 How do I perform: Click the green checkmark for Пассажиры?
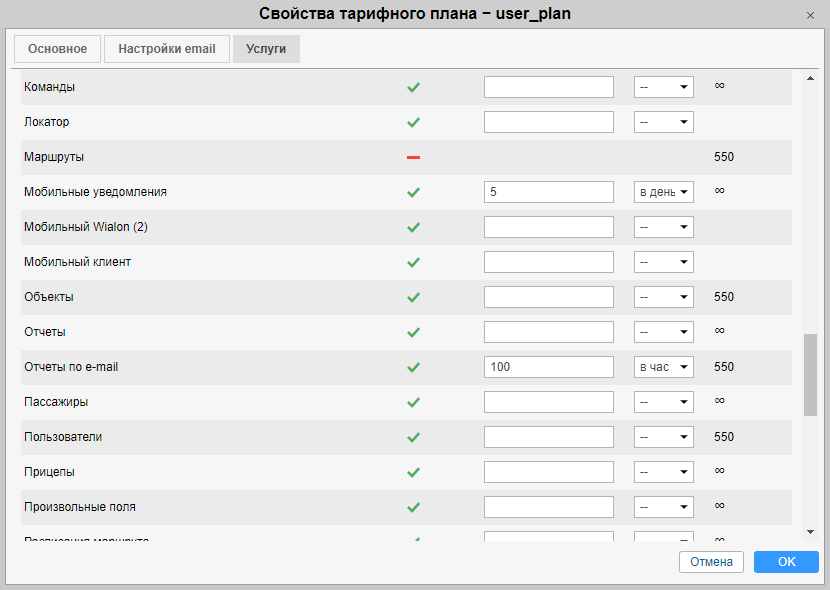413,402
